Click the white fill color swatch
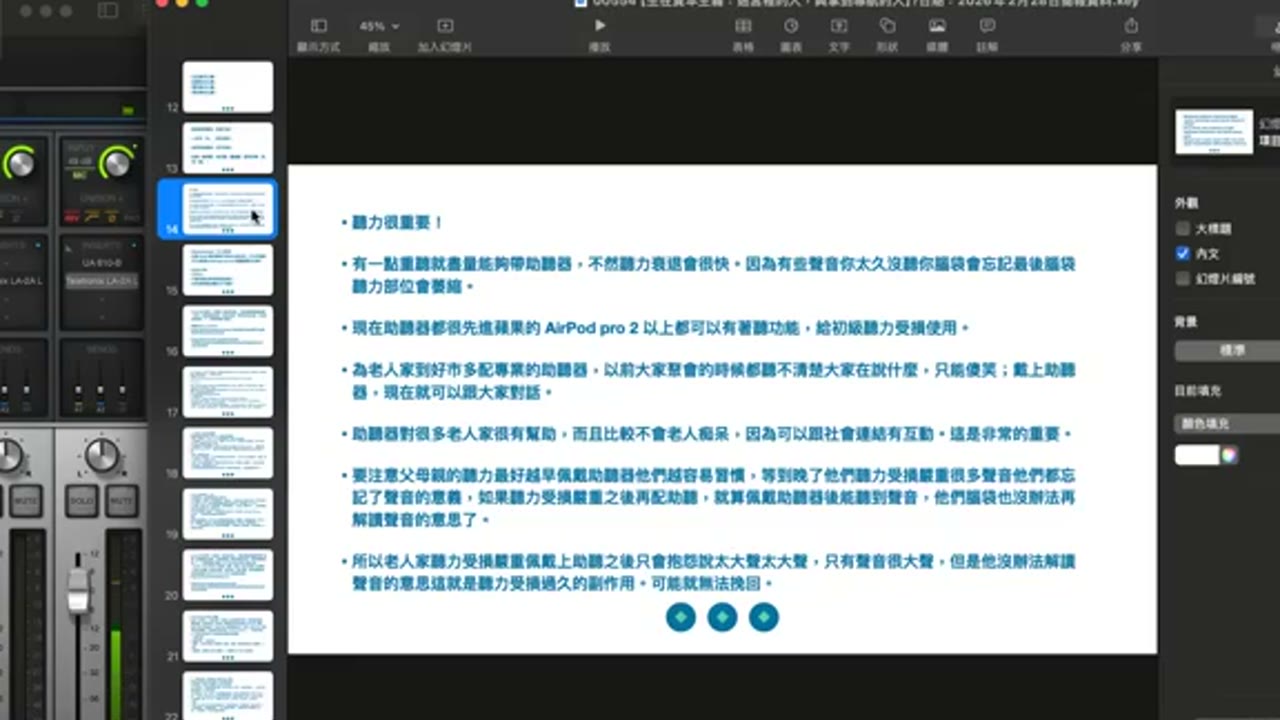This screenshot has width=1280, height=720. [x=1197, y=455]
